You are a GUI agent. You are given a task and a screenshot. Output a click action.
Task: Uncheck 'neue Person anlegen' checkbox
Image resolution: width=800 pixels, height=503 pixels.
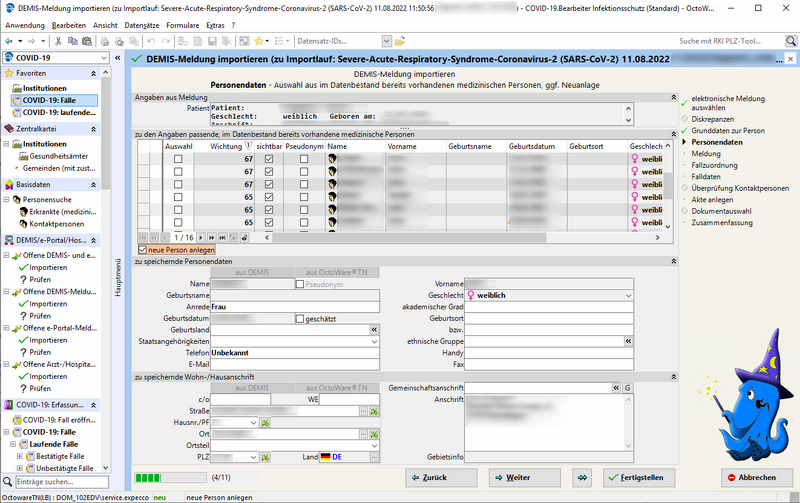click(x=143, y=249)
